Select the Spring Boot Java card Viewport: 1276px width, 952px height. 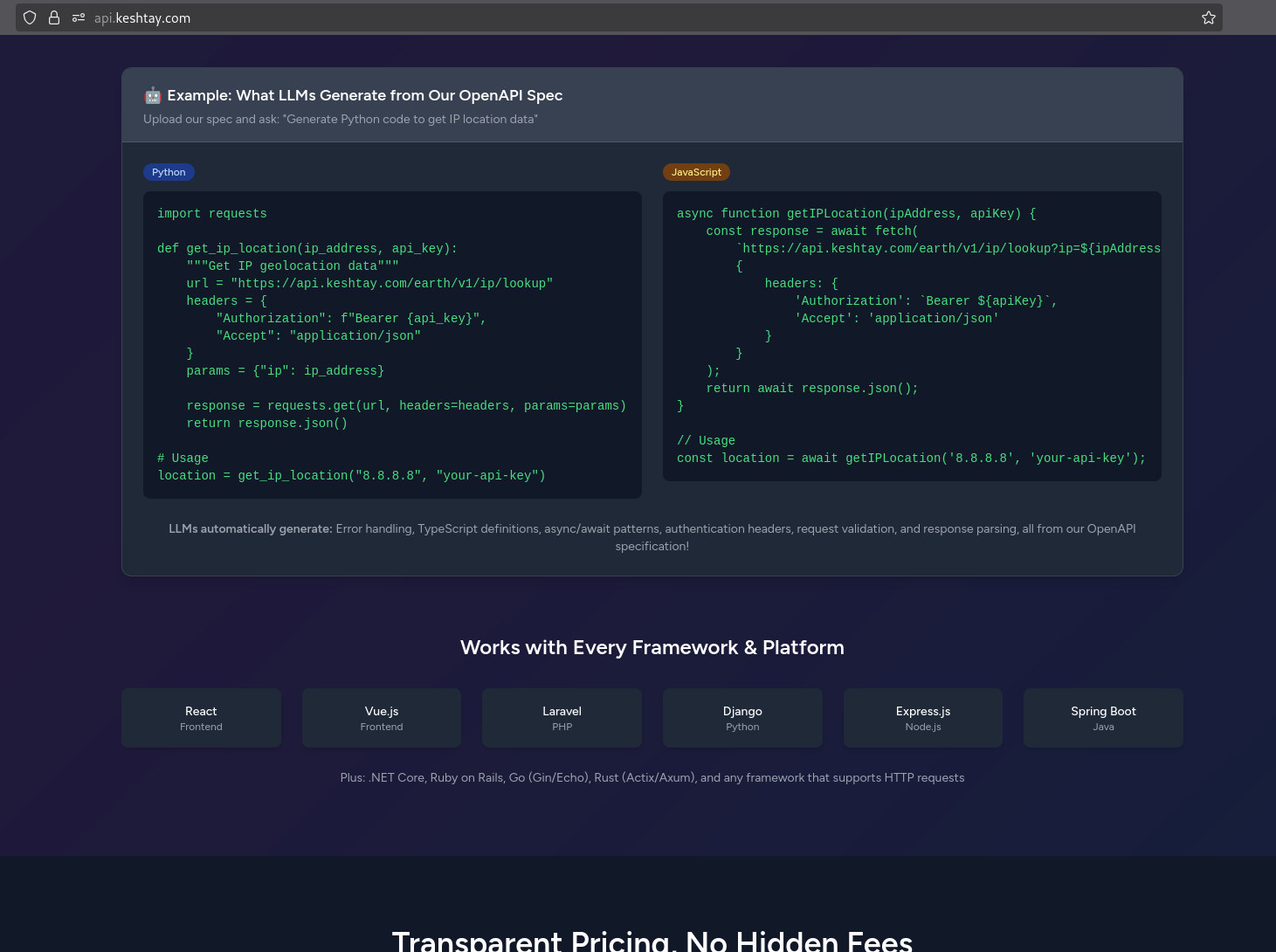tap(1103, 717)
